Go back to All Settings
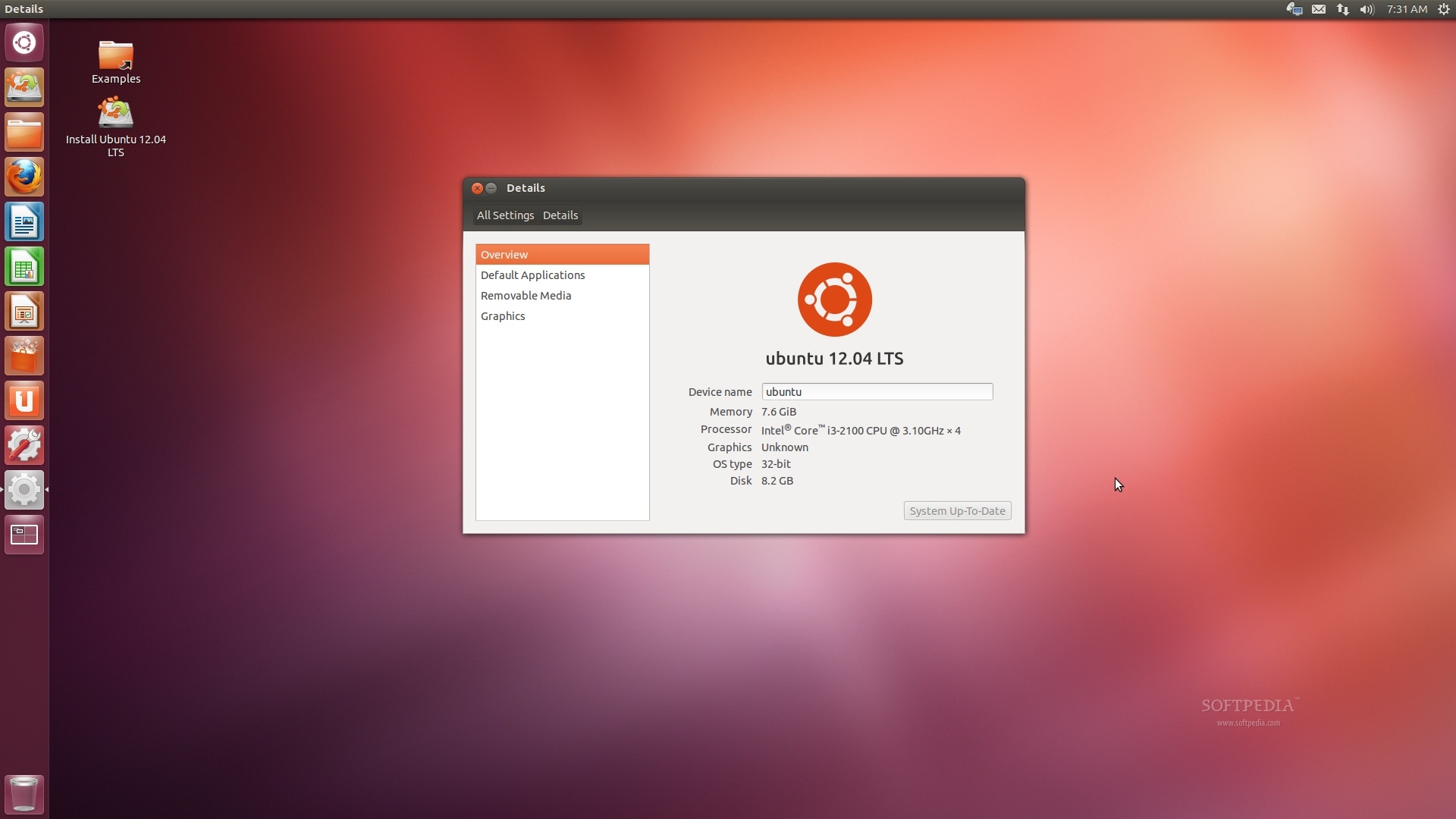1456x819 pixels. [x=505, y=215]
